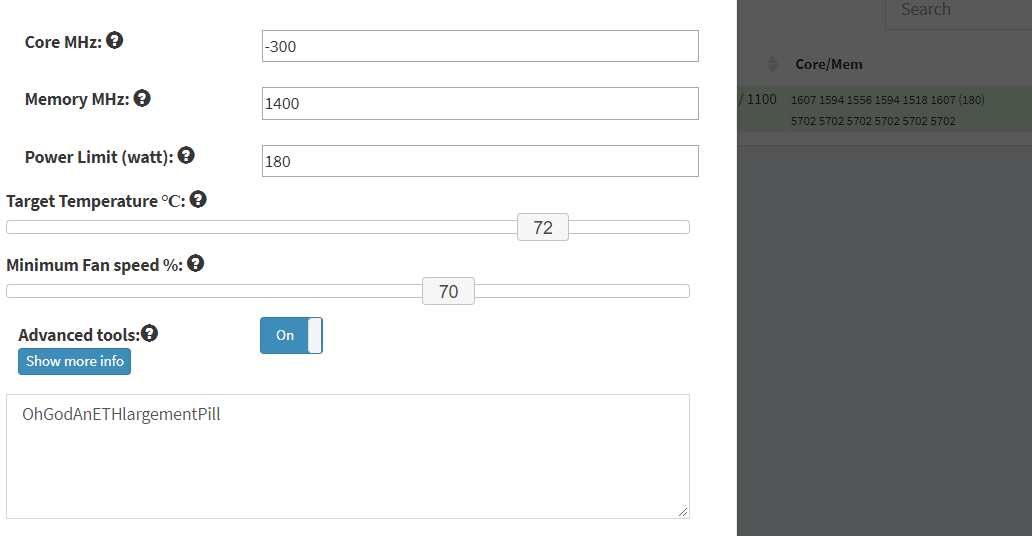
Task: Open the Advanced tools help icon
Action: pos(149,333)
